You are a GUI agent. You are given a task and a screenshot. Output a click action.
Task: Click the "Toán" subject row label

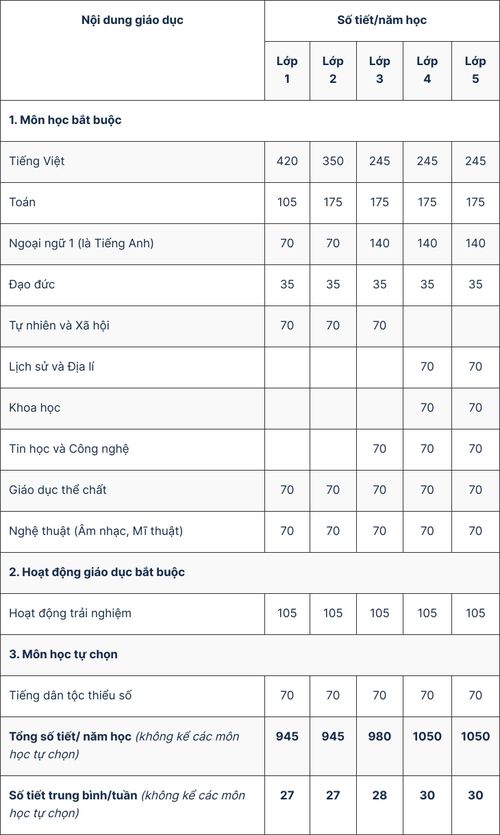(x=22, y=202)
